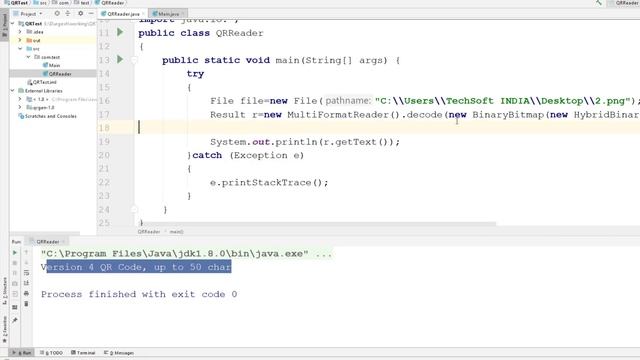Click the down arrow in the Run console toolbar

point(26,263)
